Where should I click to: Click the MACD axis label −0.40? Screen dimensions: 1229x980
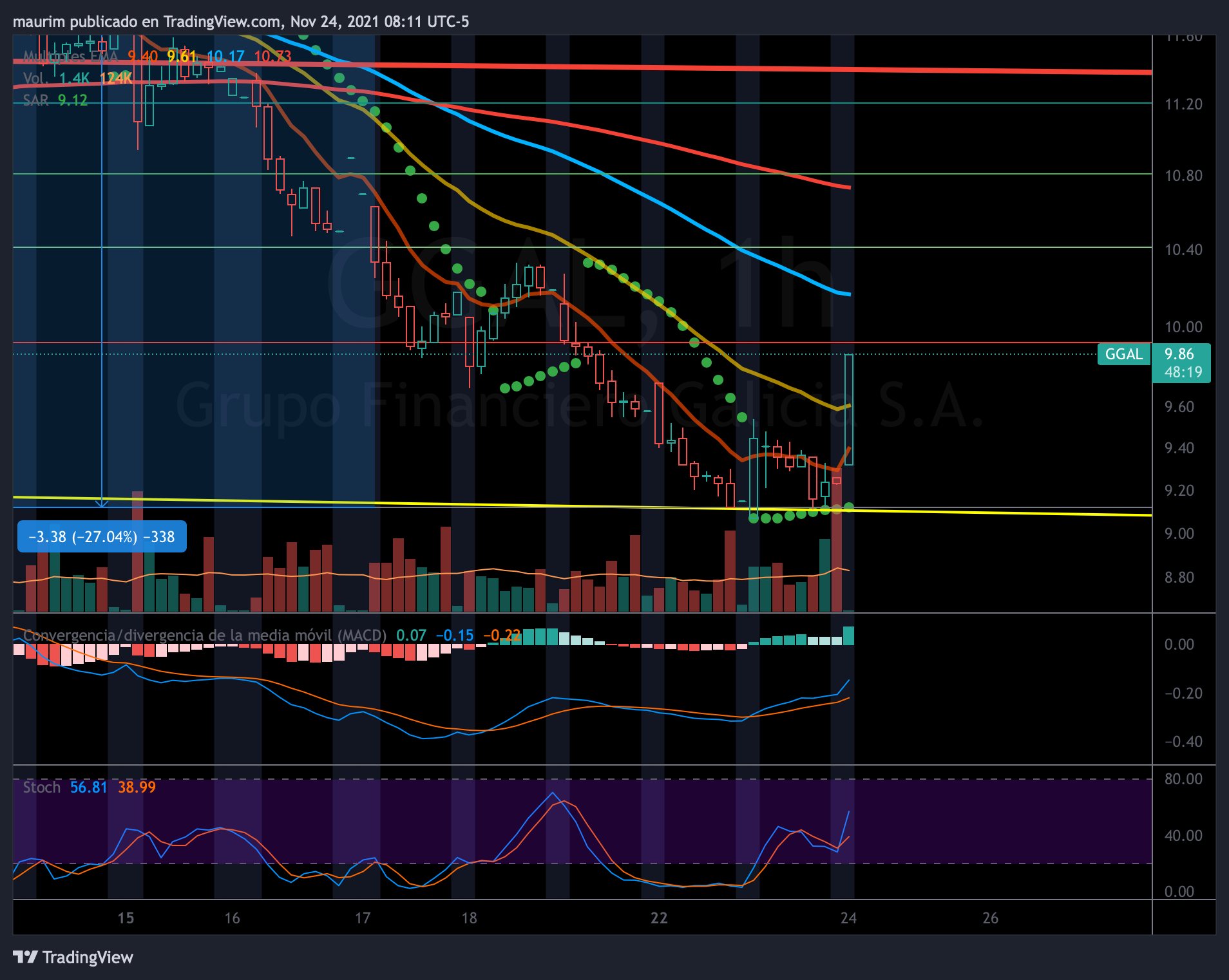[1183, 742]
